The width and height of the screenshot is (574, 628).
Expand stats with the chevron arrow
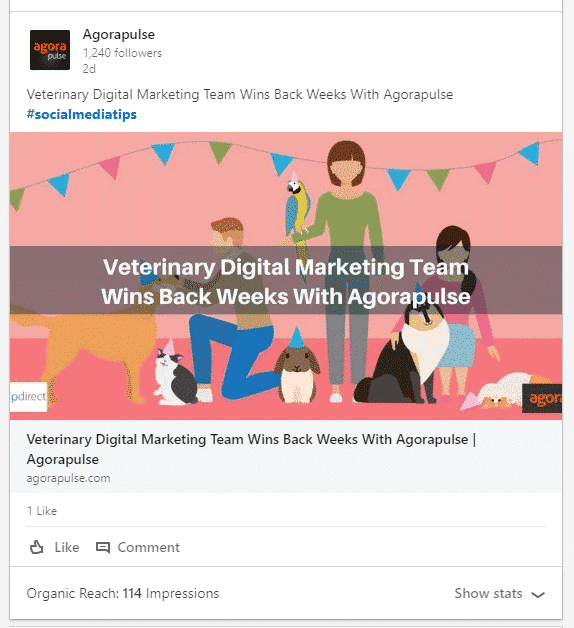(x=538, y=594)
